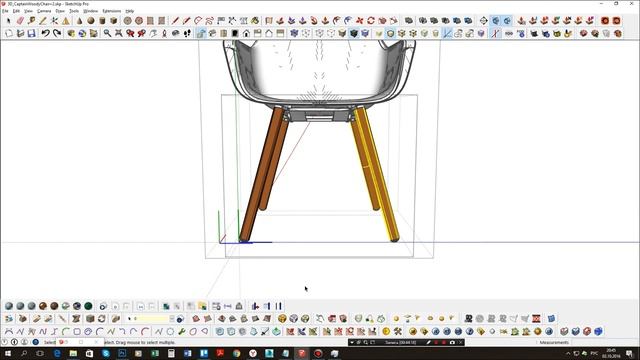Click the yellow smiley coin icon
The height and width of the screenshot is (360, 640).
(386, 331)
